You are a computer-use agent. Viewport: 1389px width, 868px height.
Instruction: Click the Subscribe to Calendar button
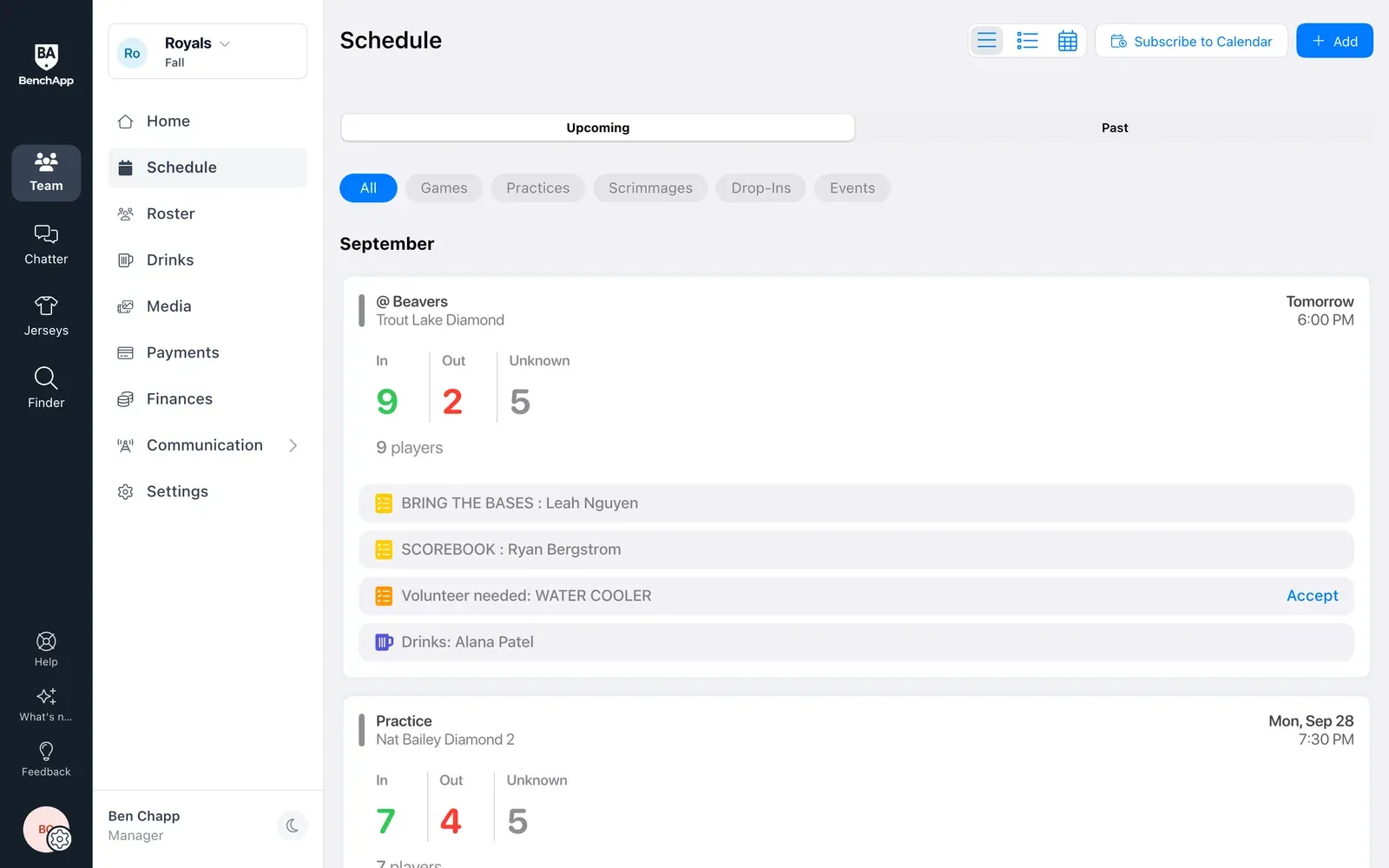1191,41
